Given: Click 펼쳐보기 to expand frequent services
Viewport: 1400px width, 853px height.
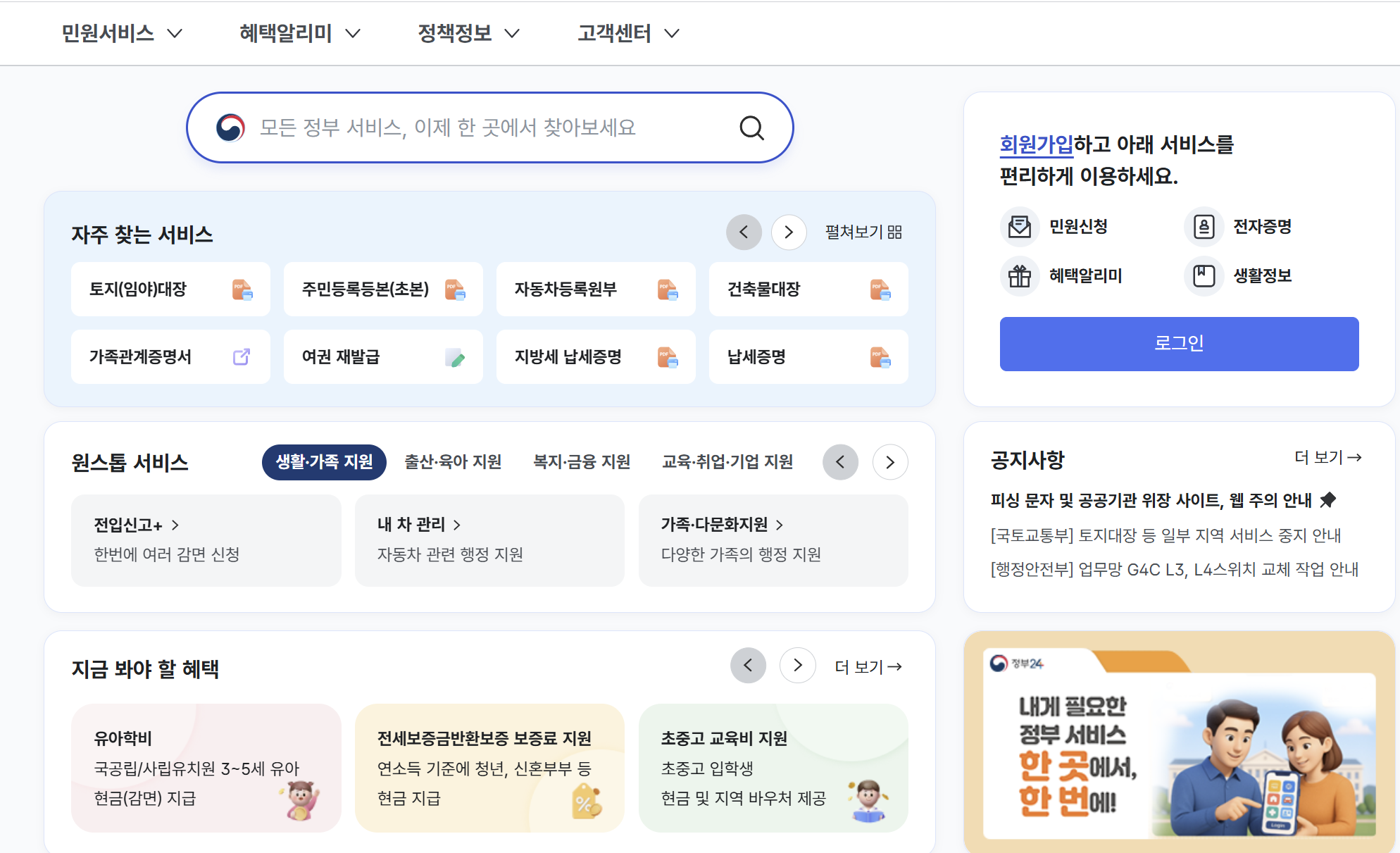Looking at the screenshot, I should [863, 232].
